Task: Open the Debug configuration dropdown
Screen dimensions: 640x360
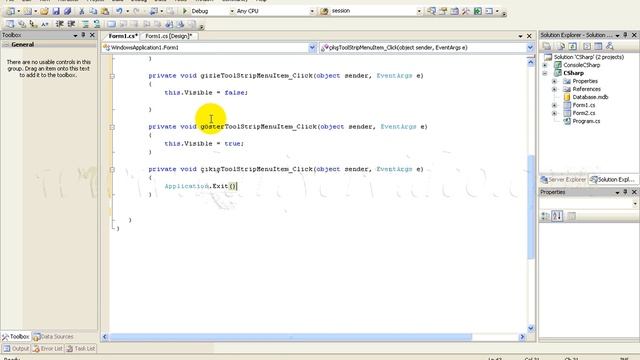Action: point(232,11)
